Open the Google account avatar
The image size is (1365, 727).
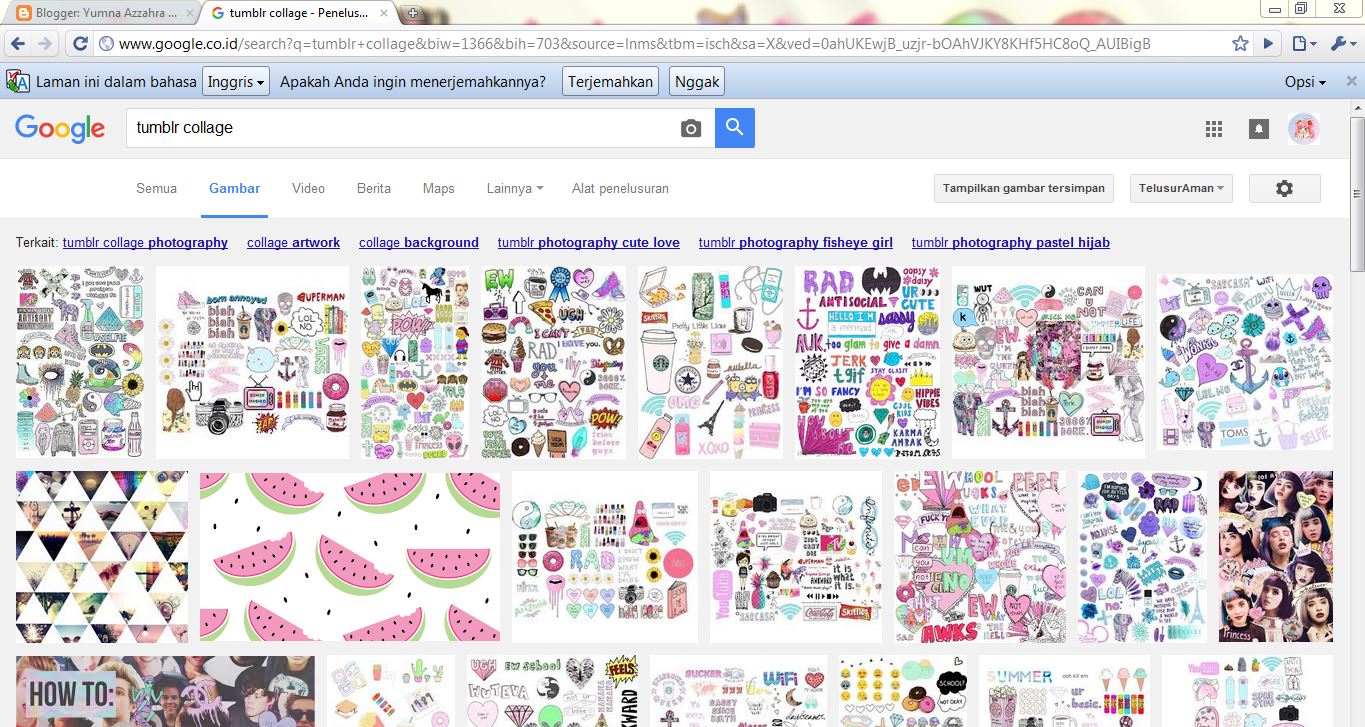coord(1304,129)
